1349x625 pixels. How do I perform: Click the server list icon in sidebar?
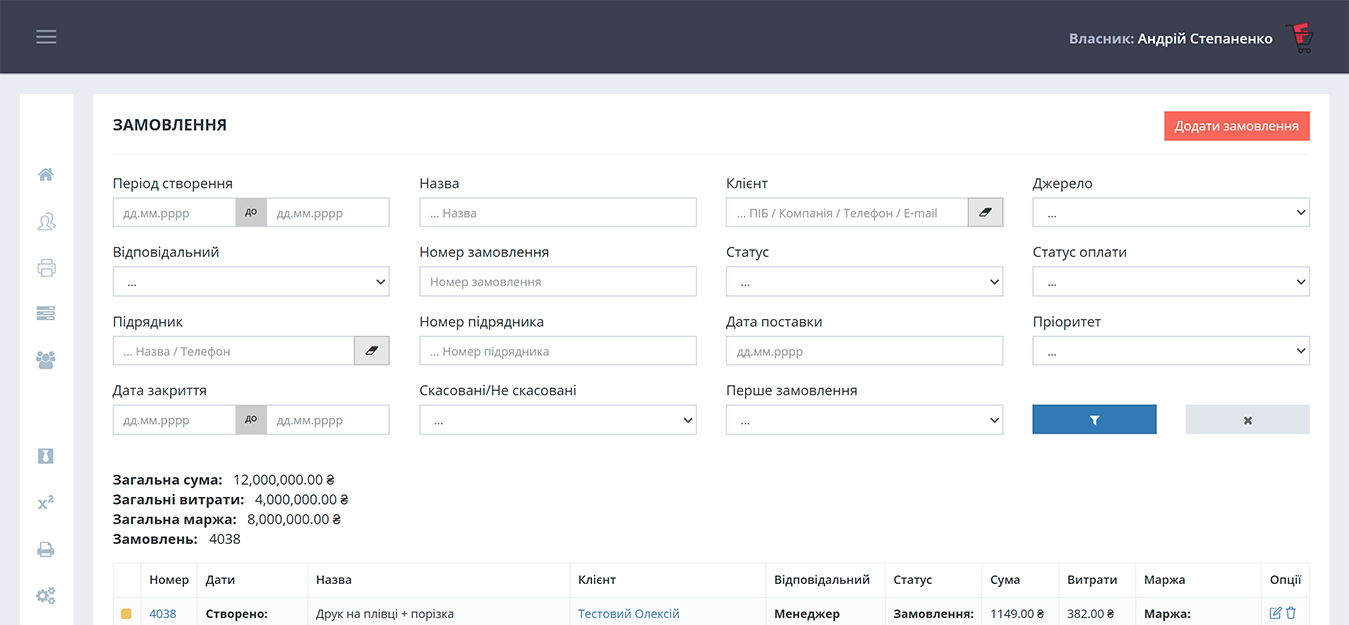[46, 314]
